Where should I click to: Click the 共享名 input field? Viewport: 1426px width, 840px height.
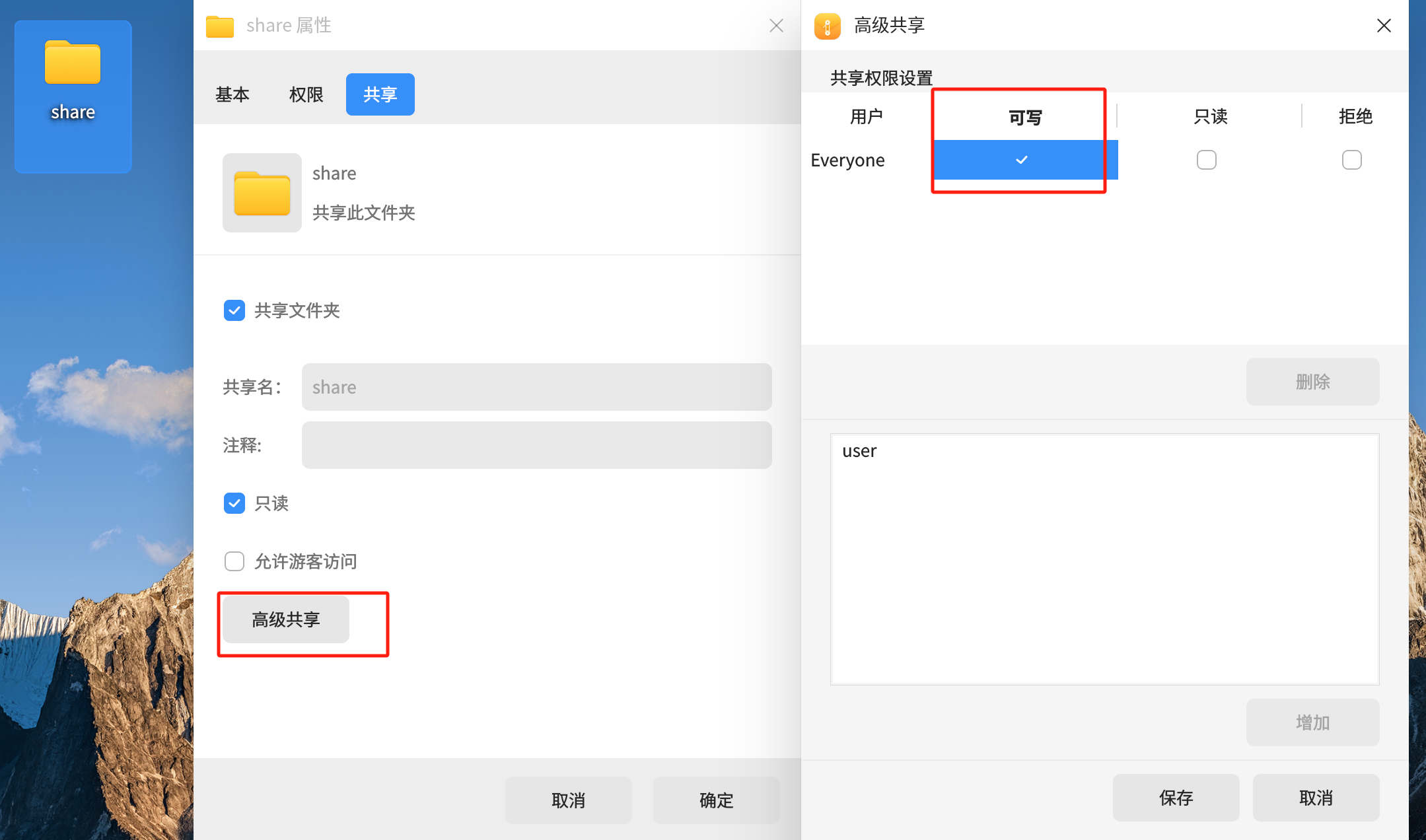(536, 387)
